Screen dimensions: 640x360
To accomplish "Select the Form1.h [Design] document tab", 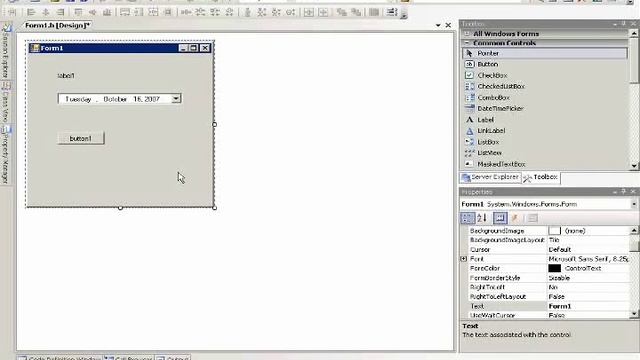I will click(57, 25).
